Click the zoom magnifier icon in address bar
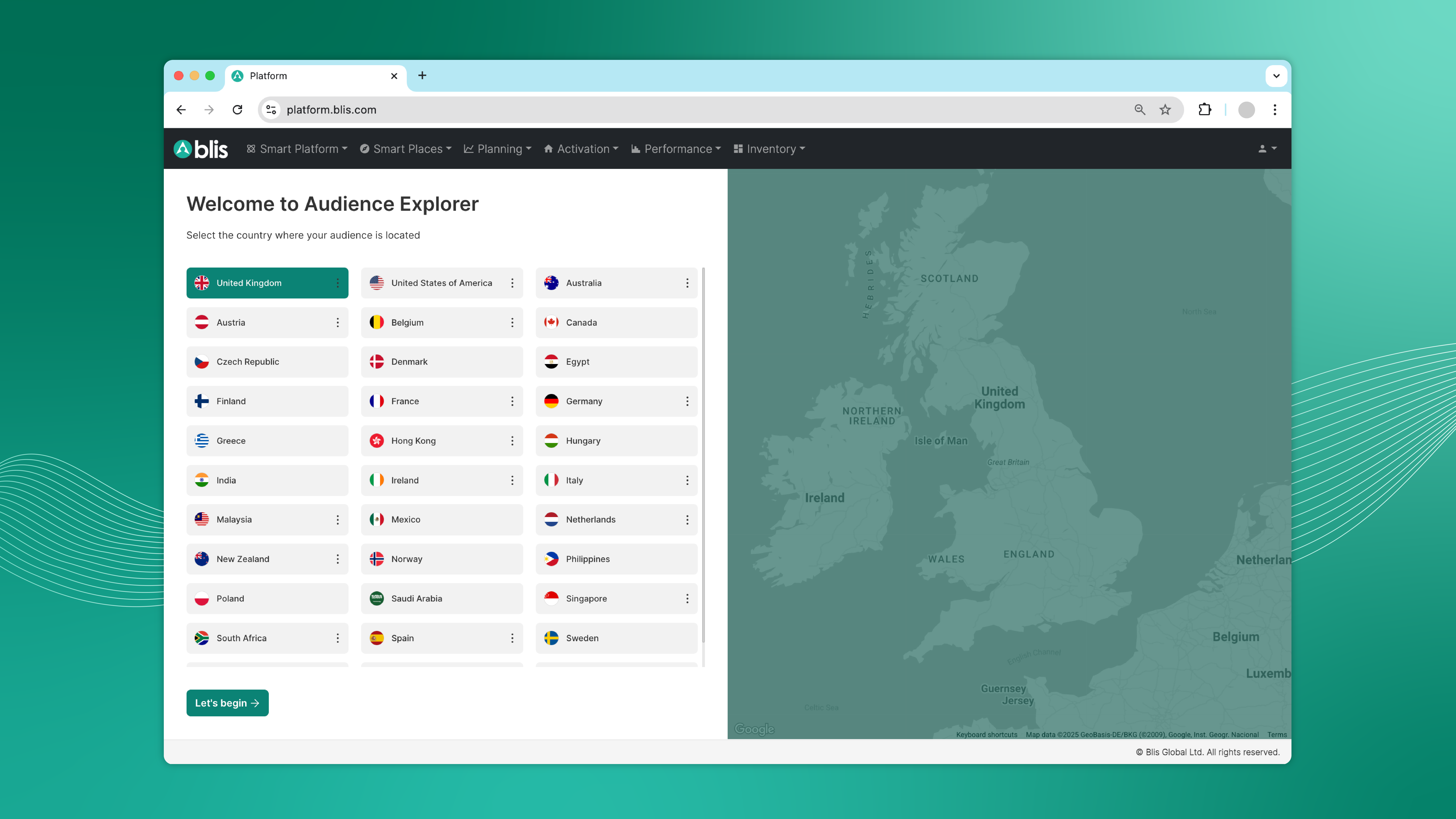 pyautogui.click(x=1140, y=110)
